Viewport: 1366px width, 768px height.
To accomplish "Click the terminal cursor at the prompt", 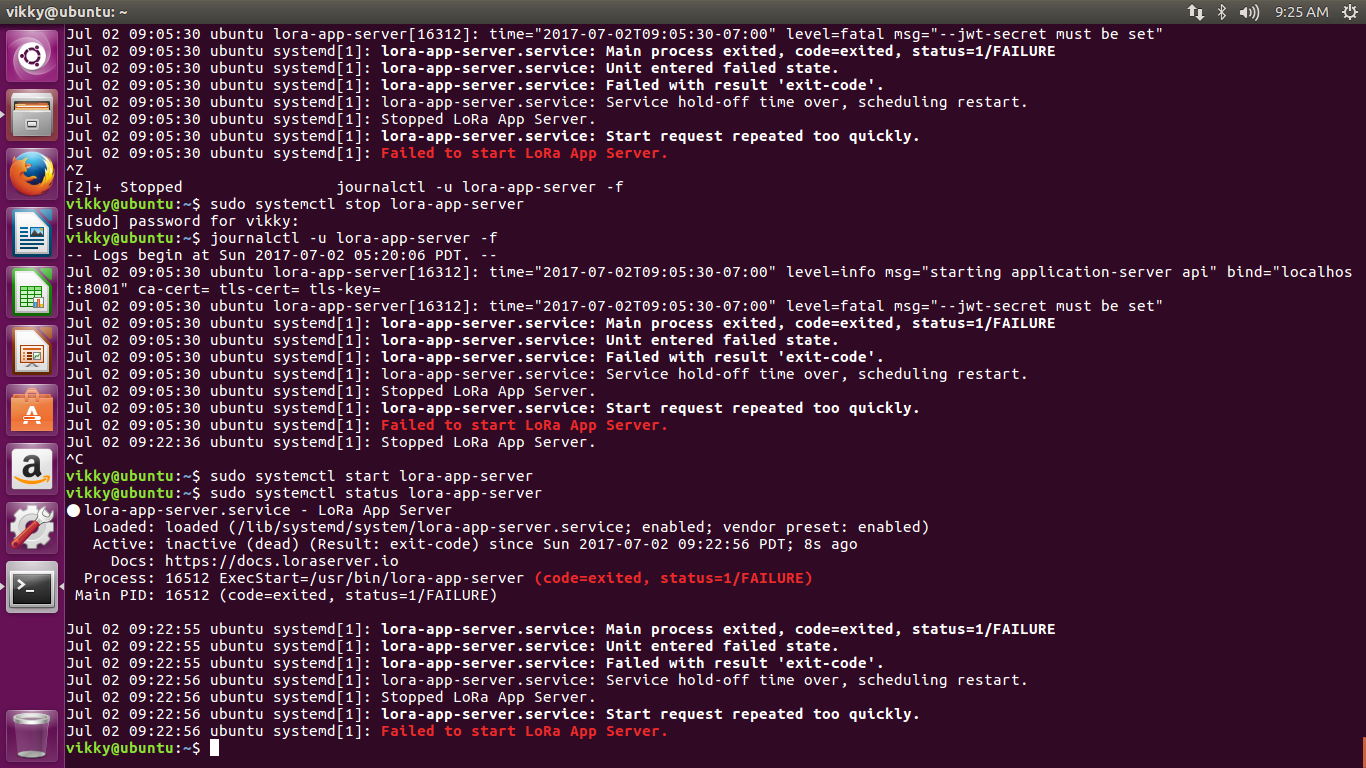I will click(x=211, y=747).
